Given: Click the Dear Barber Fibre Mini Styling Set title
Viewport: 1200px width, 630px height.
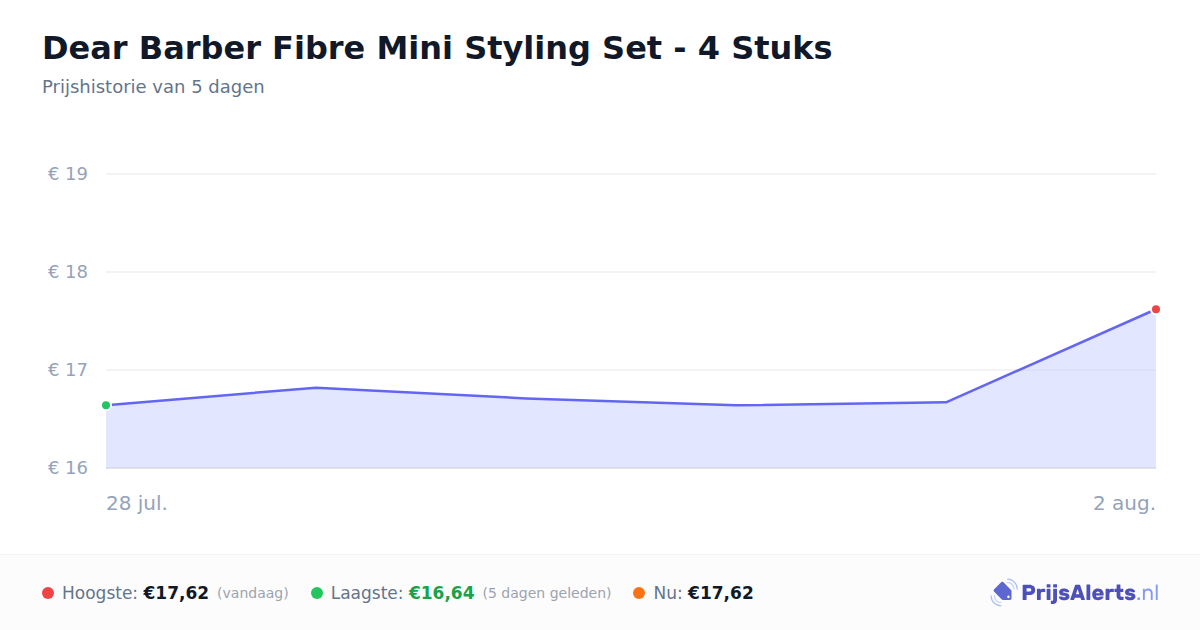Looking at the screenshot, I should 437,48.
